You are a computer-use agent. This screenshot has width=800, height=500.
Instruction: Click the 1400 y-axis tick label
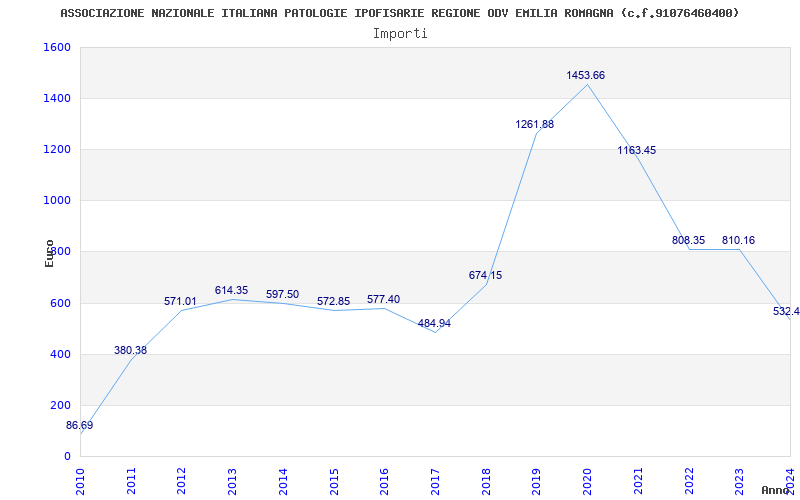(57, 98)
